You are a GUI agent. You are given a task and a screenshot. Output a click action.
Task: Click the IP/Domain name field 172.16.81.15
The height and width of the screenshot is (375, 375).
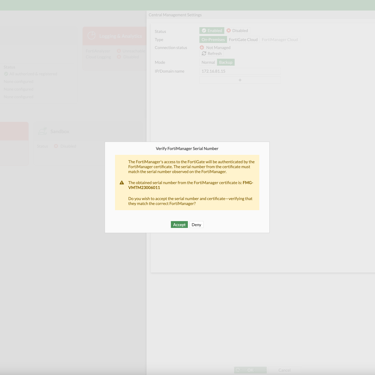(x=240, y=71)
